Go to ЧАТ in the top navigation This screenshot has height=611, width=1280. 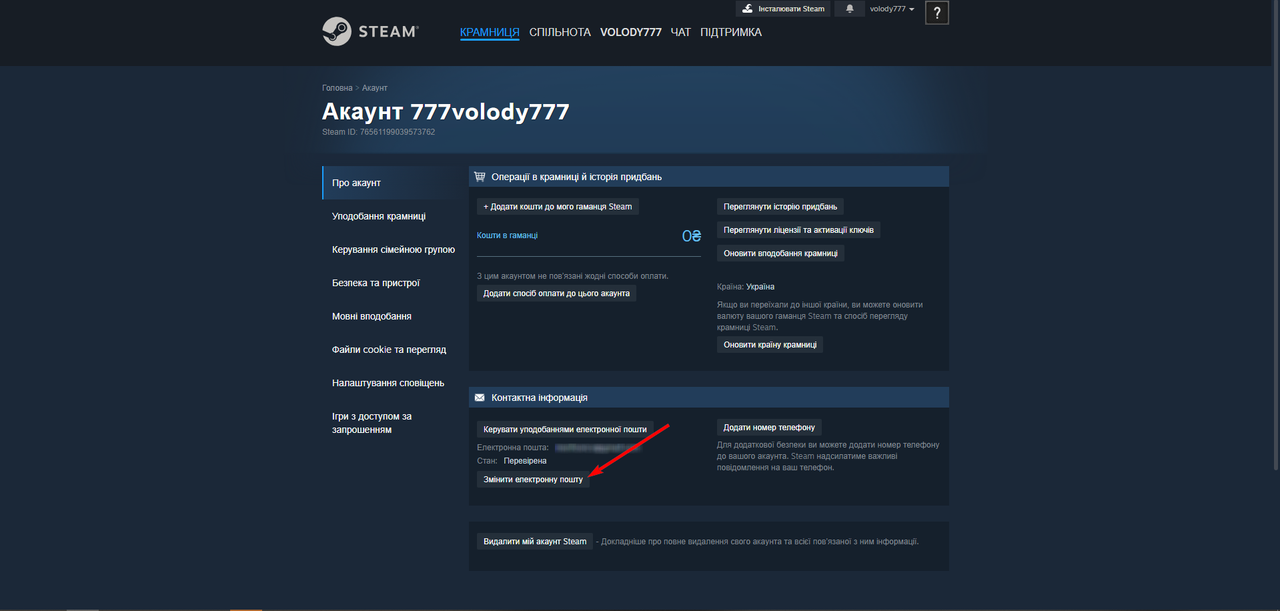(x=681, y=32)
